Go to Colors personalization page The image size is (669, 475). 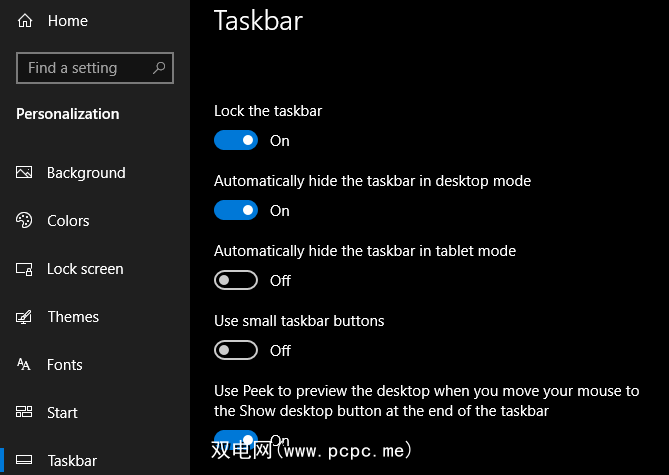click(x=68, y=221)
